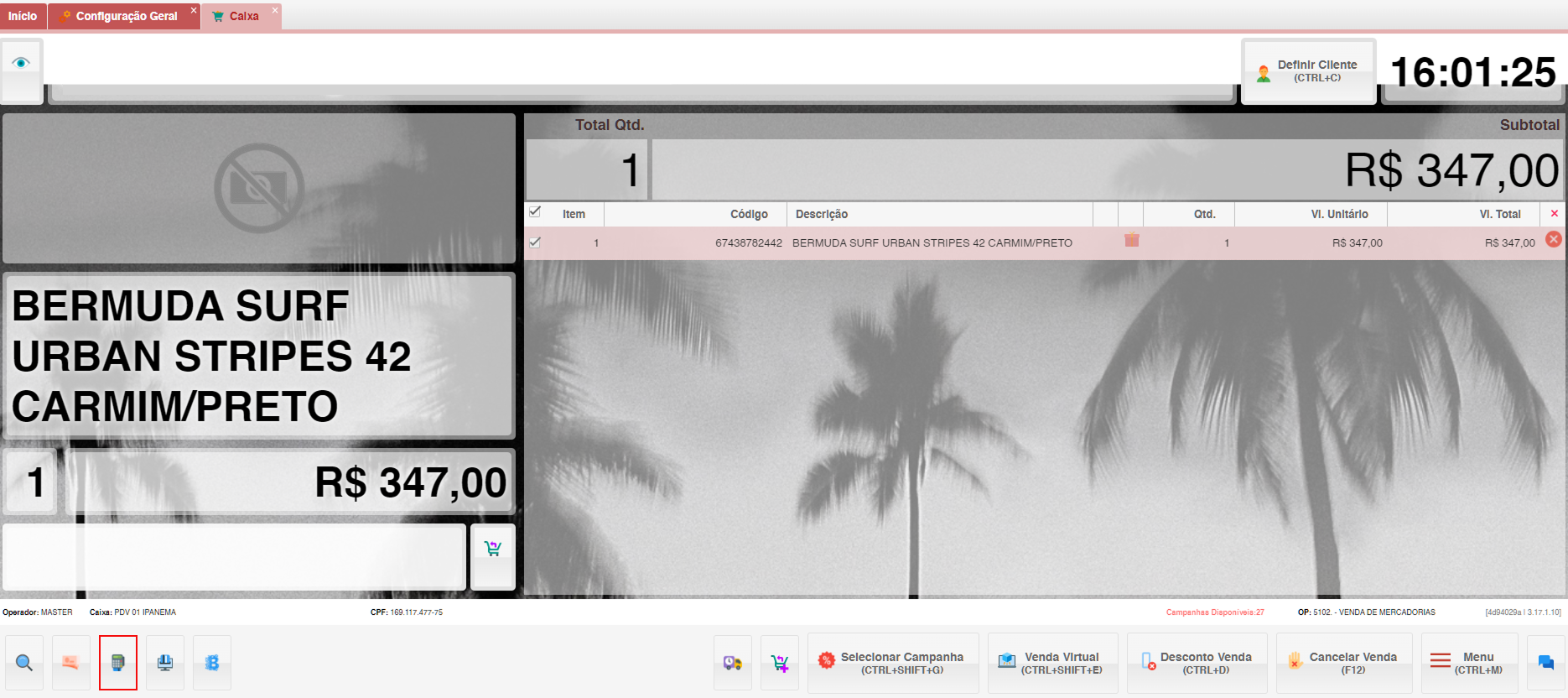Click the product code input field above Operador
The width and height of the screenshot is (1568, 698).
[x=234, y=557]
